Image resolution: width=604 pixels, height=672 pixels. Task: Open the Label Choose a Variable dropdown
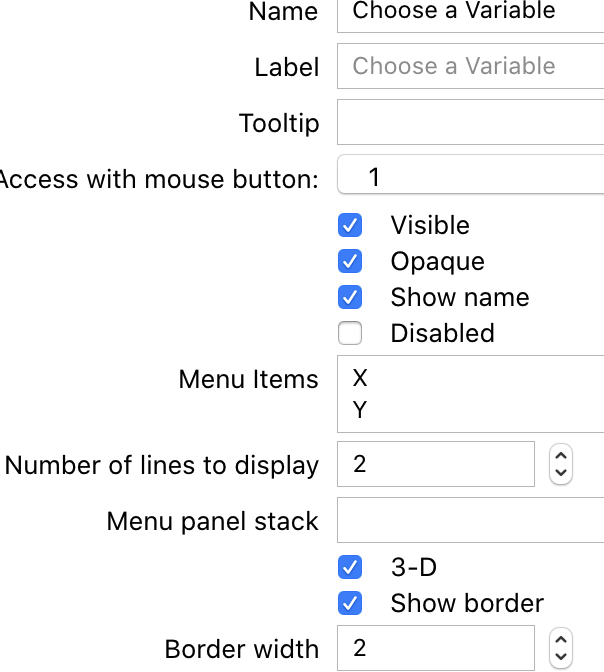470,67
